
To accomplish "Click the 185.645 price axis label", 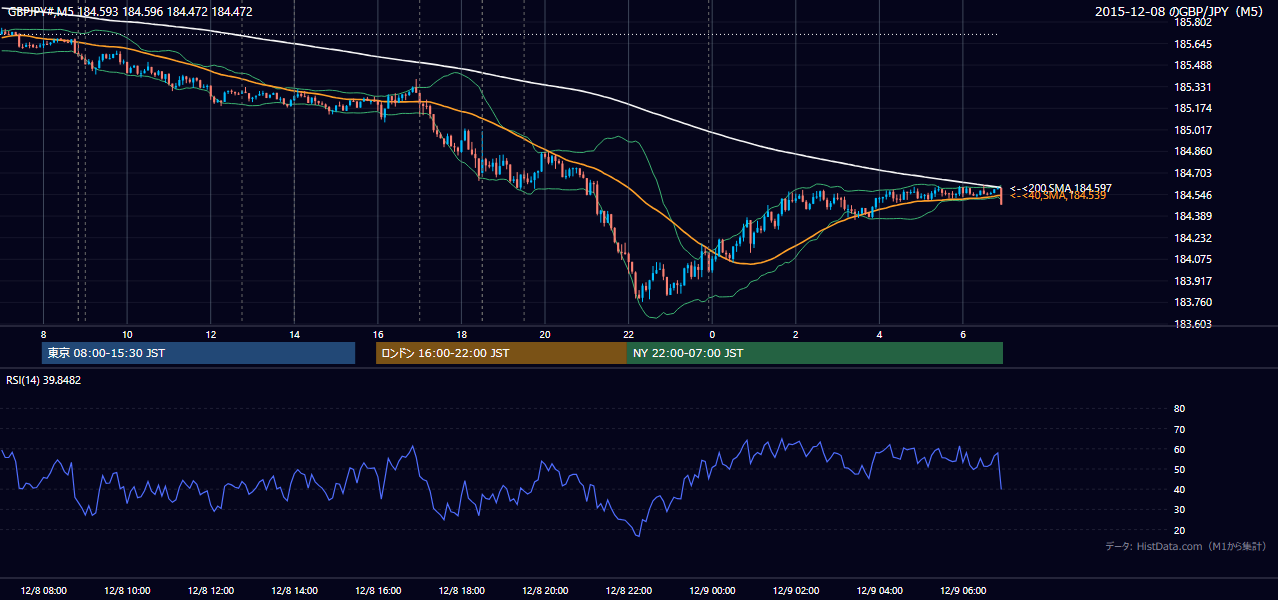I will (x=1193, y=44).
